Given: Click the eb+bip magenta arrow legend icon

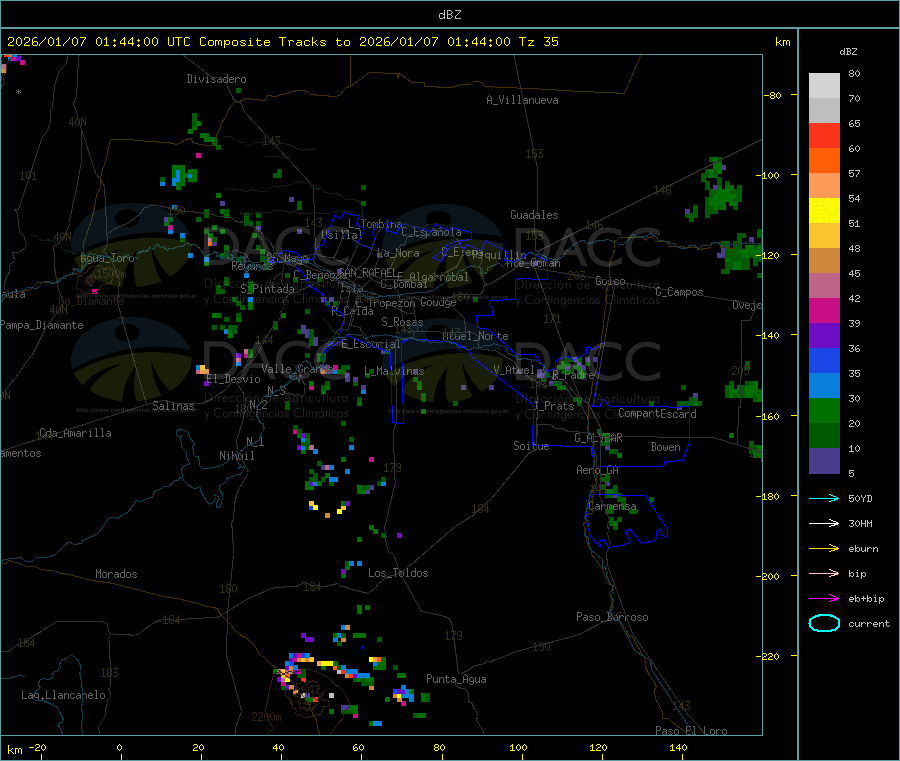Looking at the screenshot, I should pos(824,599).
